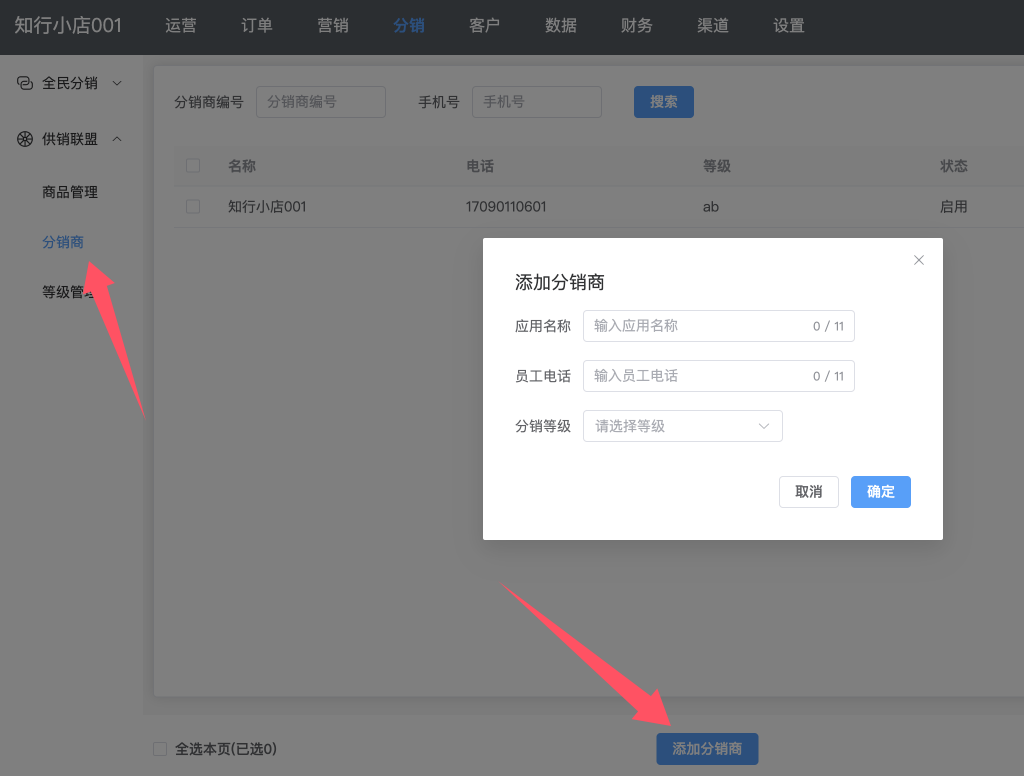Close the 添加分销商 dialog with X
This screenshot has width=1024, height=776.
point(919,260)
